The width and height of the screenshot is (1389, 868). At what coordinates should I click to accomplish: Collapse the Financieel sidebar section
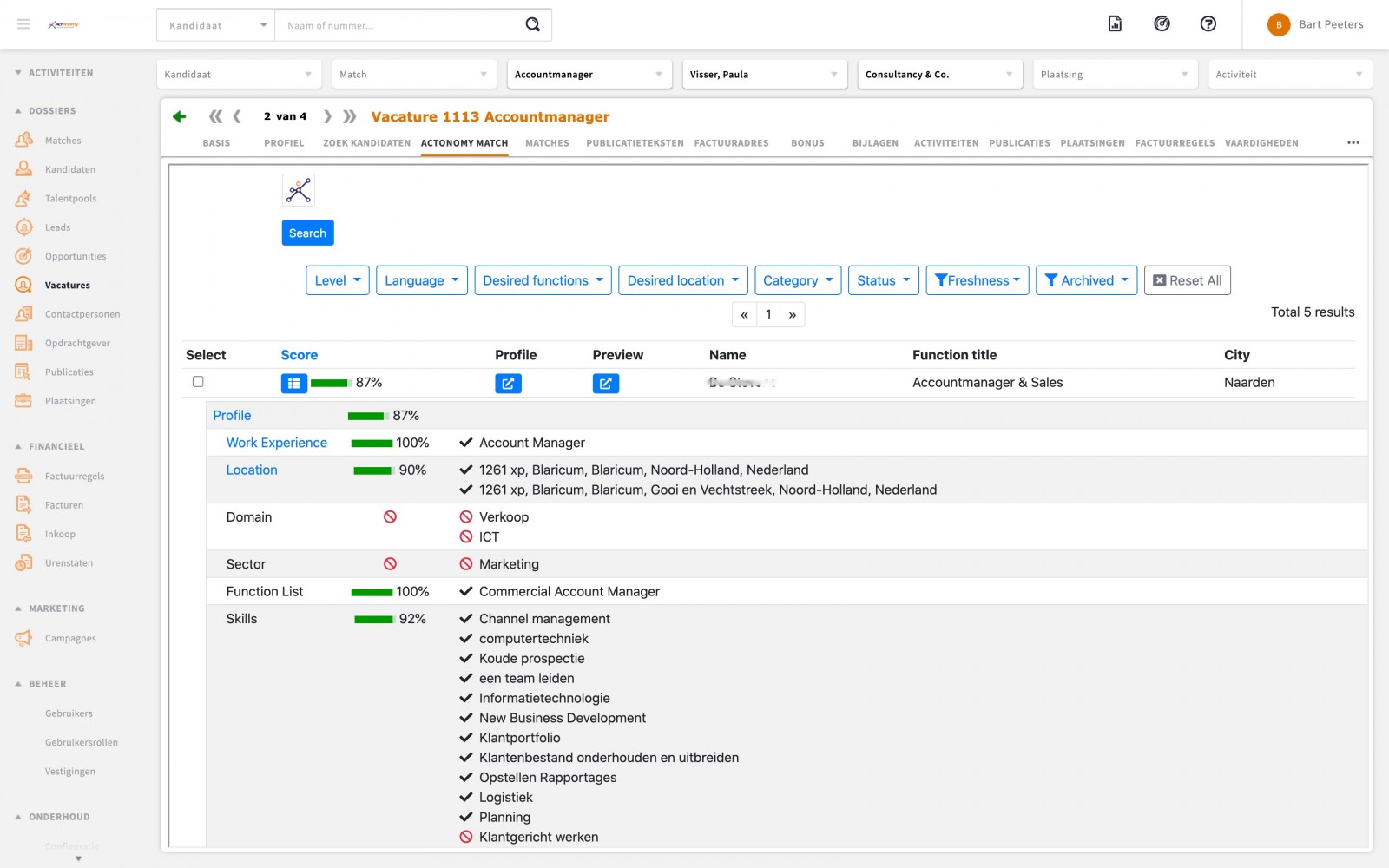coord(18,446)
